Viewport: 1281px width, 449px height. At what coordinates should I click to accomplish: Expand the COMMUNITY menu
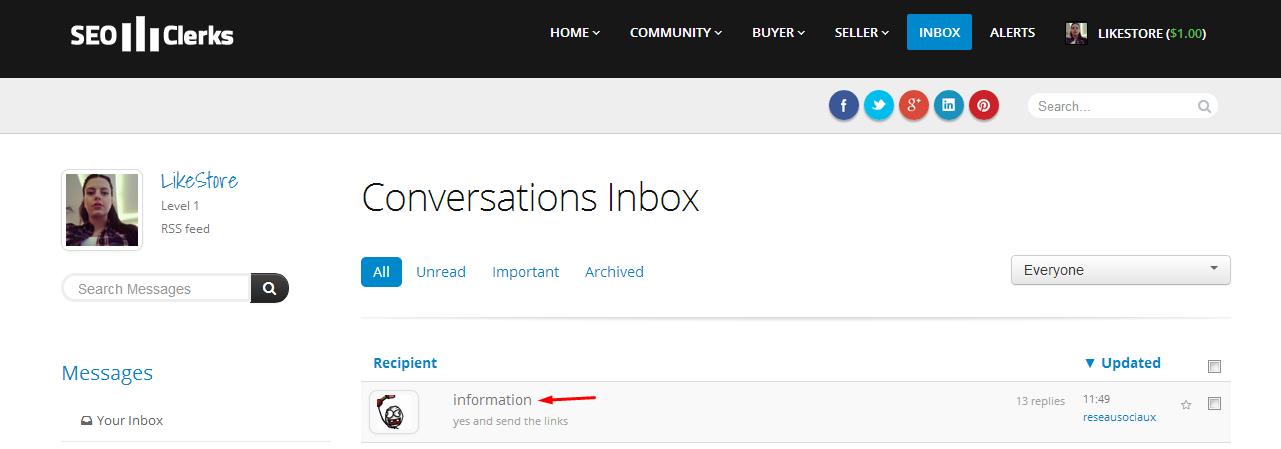click(676, 33)
